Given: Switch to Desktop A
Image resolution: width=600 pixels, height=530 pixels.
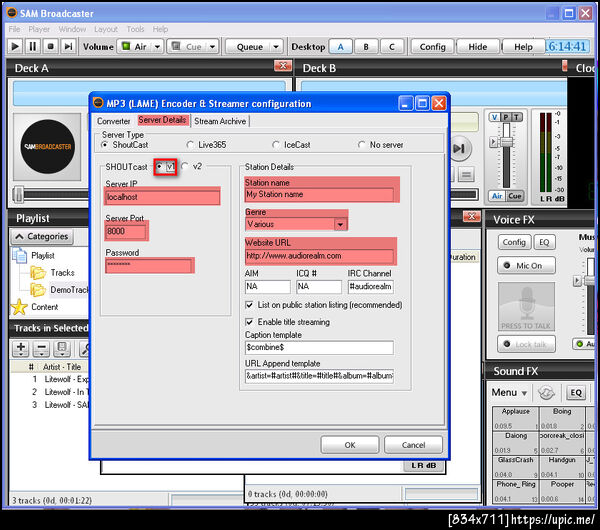Looking at the screenshot, I should point(341,47).
